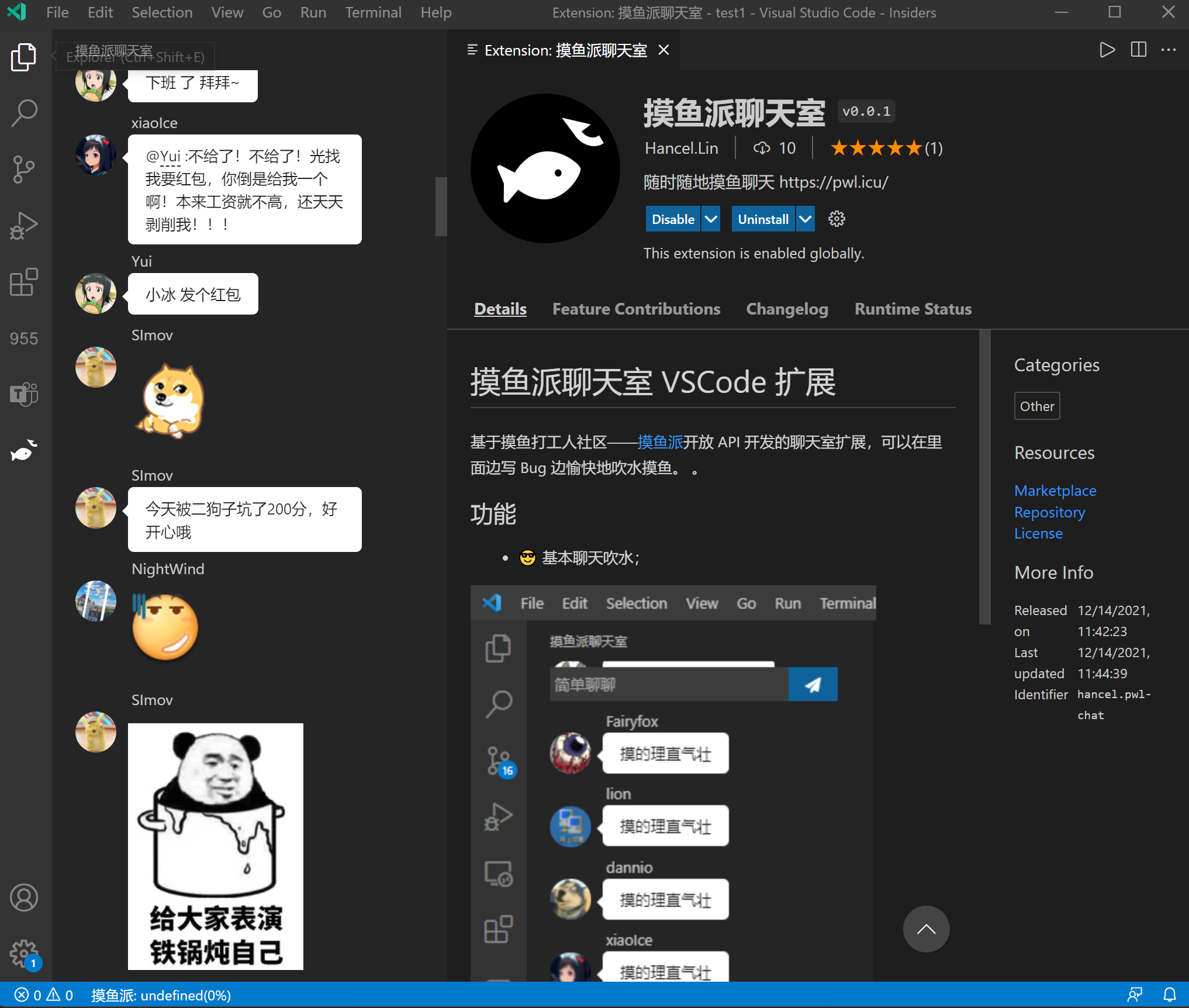Open the Marketplace resource link
The width and height of the screenshot is (1189, 1008).
[x=1055, y=491]
